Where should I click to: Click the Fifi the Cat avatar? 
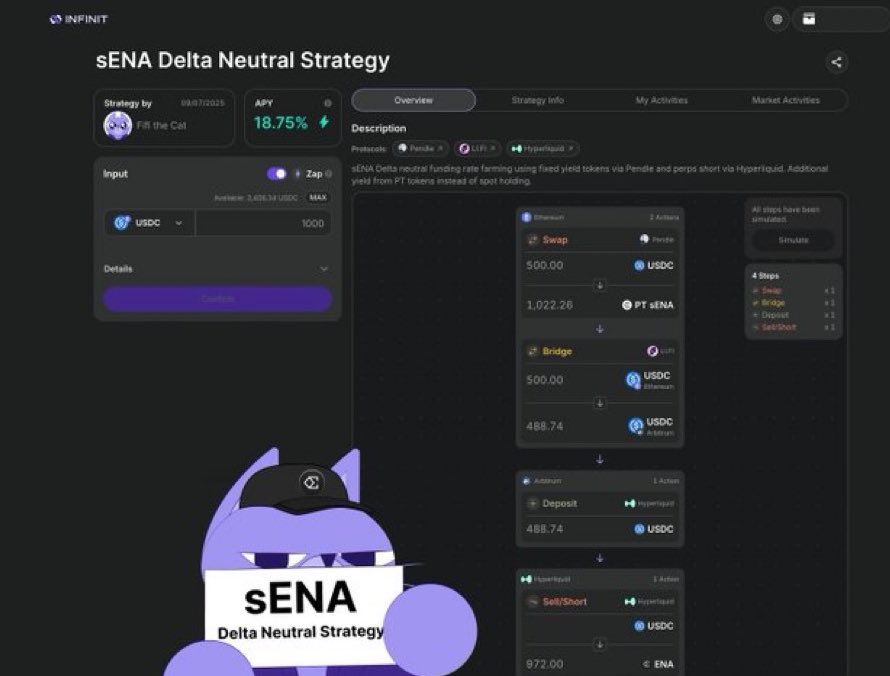point(117,125)
